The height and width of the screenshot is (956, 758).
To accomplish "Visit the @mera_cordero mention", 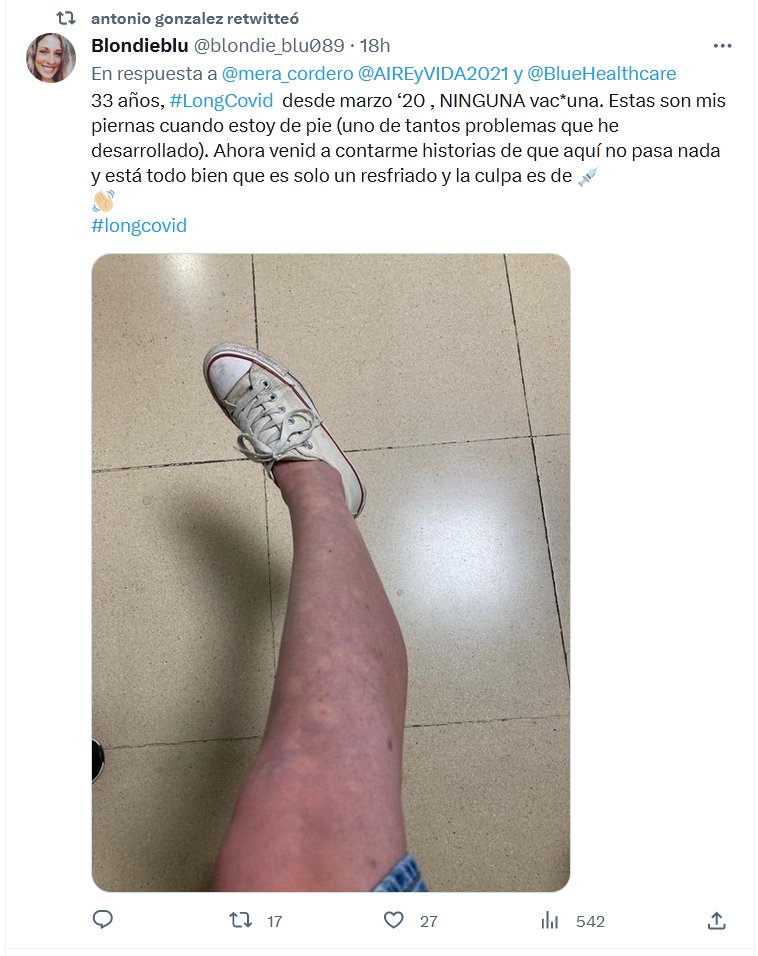I will click(x=287, y=74).
